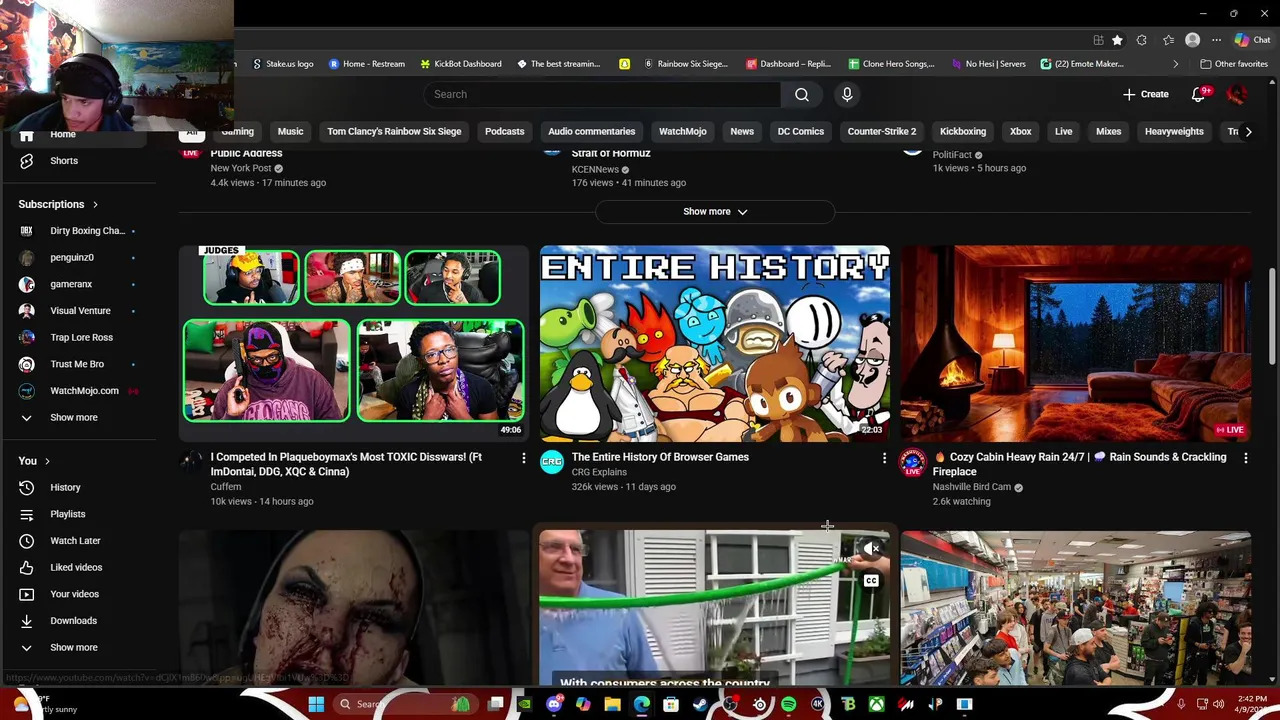Click the Create video button

click(x=1145, y=94)
